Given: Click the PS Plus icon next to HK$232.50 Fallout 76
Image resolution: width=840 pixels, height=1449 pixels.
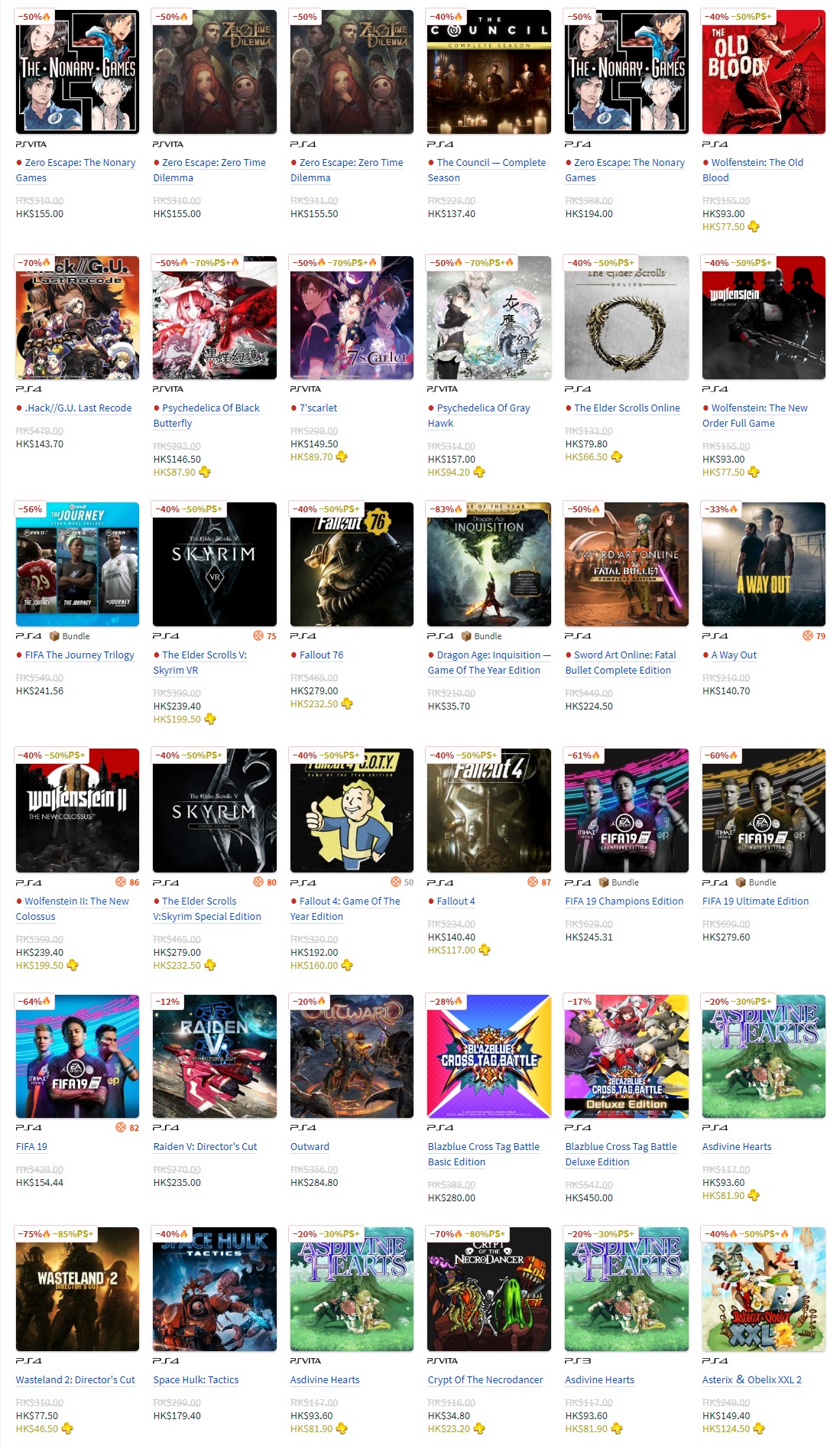Looking at the screenshot, I should pyautogui.click(x=347, y=703).
